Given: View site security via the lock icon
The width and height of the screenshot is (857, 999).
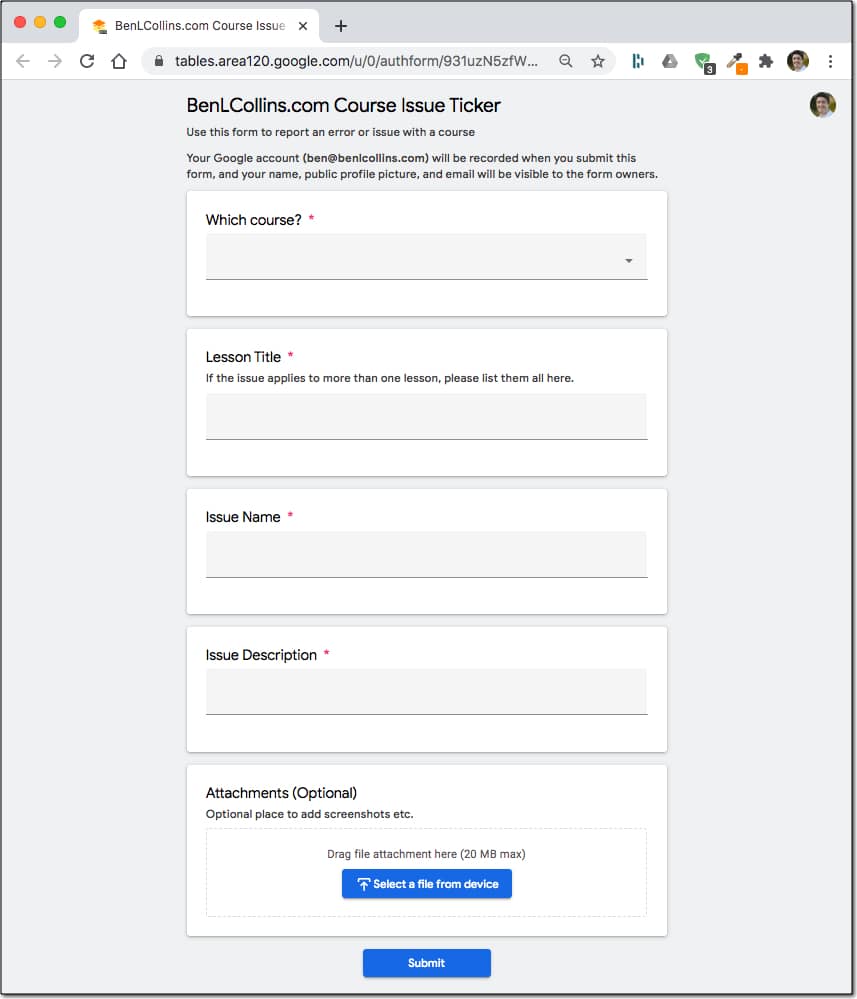Looking at the screenshot, I should (159, 61).
